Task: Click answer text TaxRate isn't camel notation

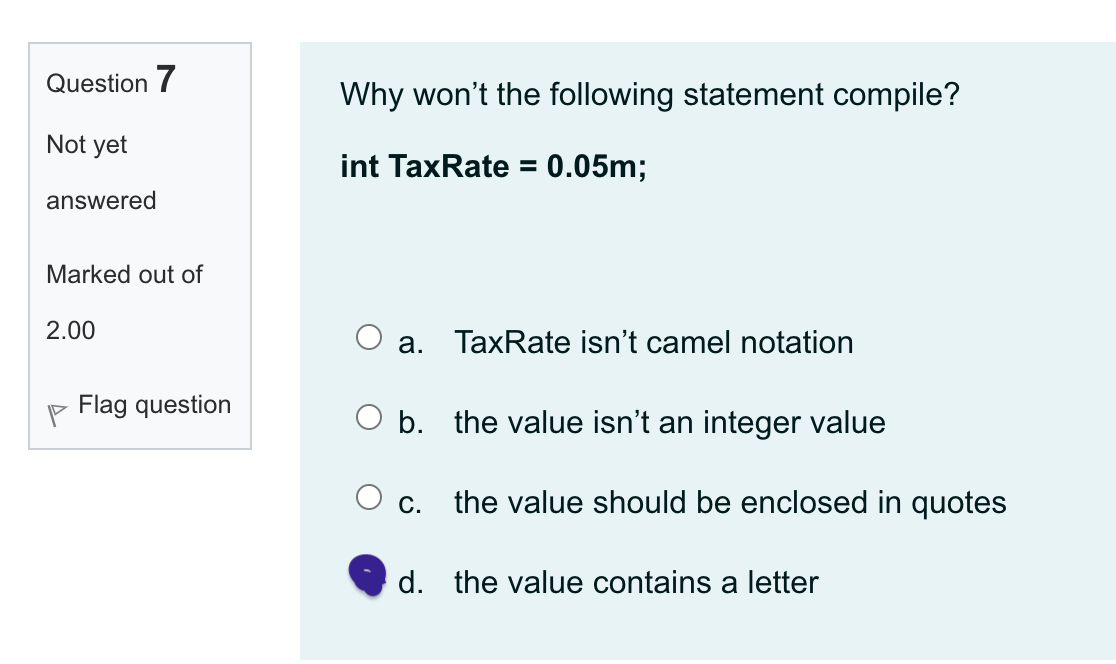Action: (x=653, y=342)
